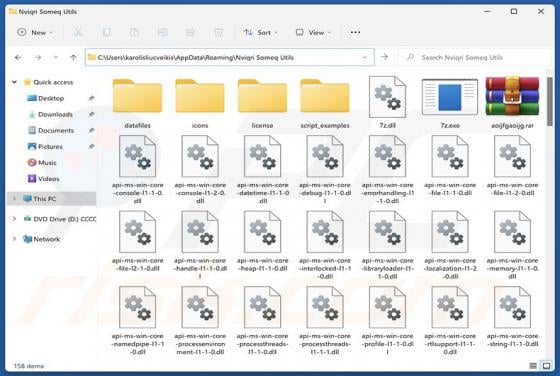Select the aoijfgaoijg.rar archive icon

click(512, 96)
